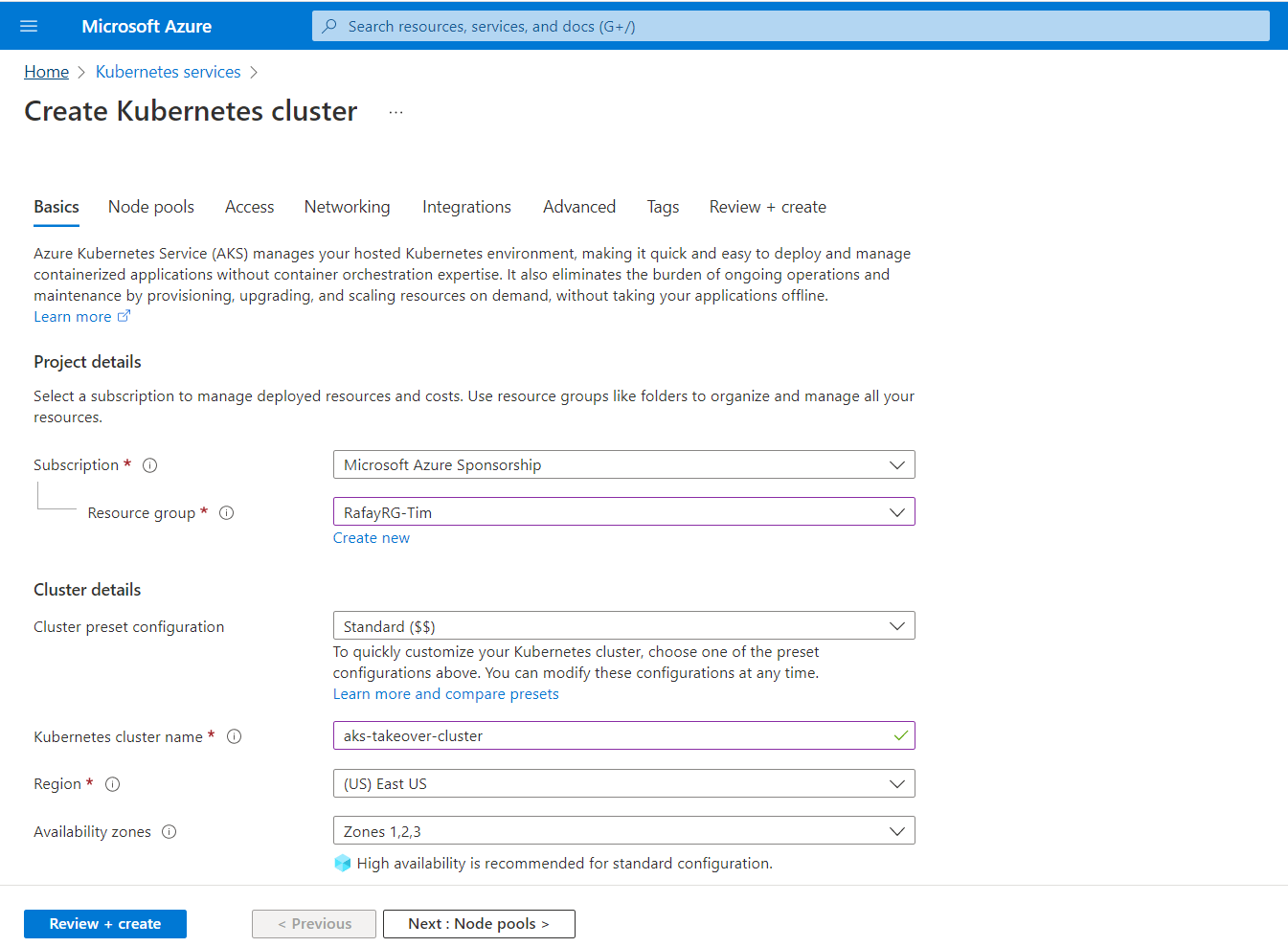Open the hamburger portal menu
Screen dimensions: 1288x947
[x=29, y=26]
